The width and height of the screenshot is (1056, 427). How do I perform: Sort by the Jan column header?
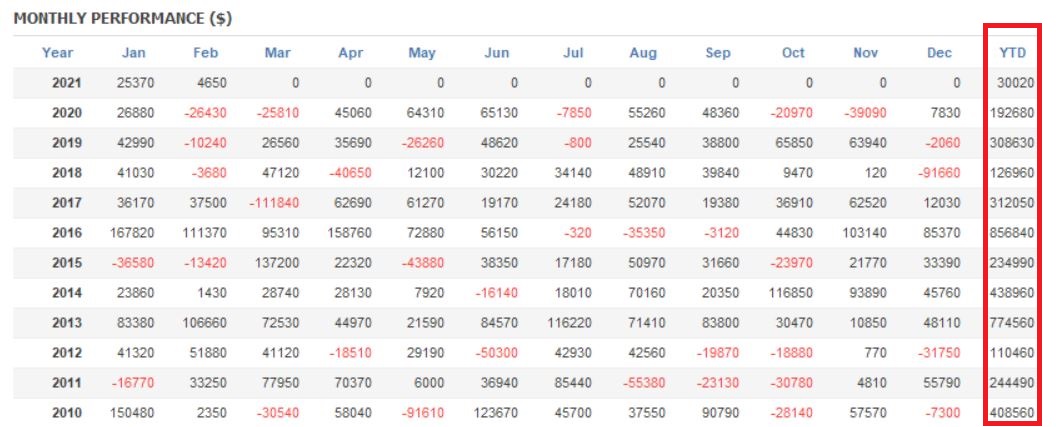pos(133,53)
